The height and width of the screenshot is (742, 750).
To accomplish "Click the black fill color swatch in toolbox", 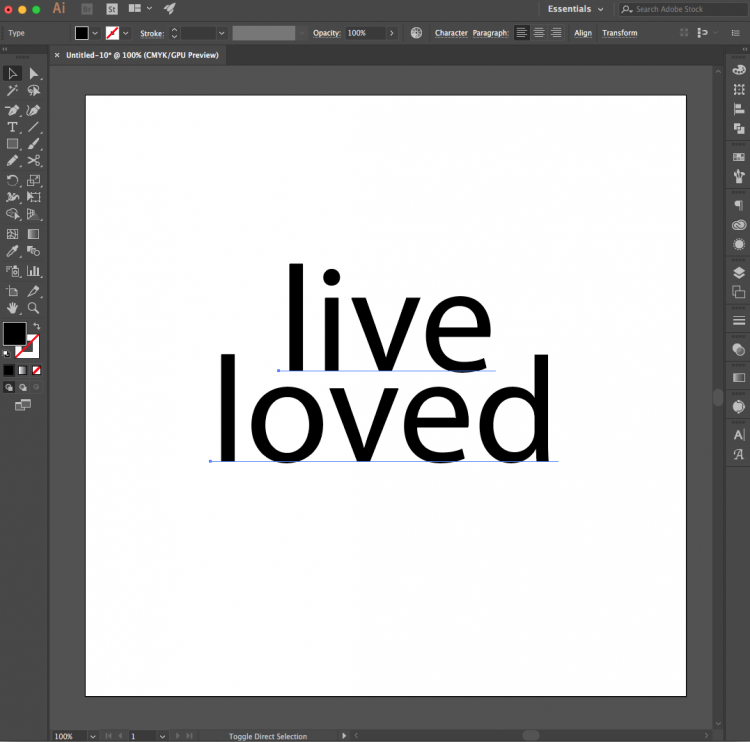I will click(14, 333).
